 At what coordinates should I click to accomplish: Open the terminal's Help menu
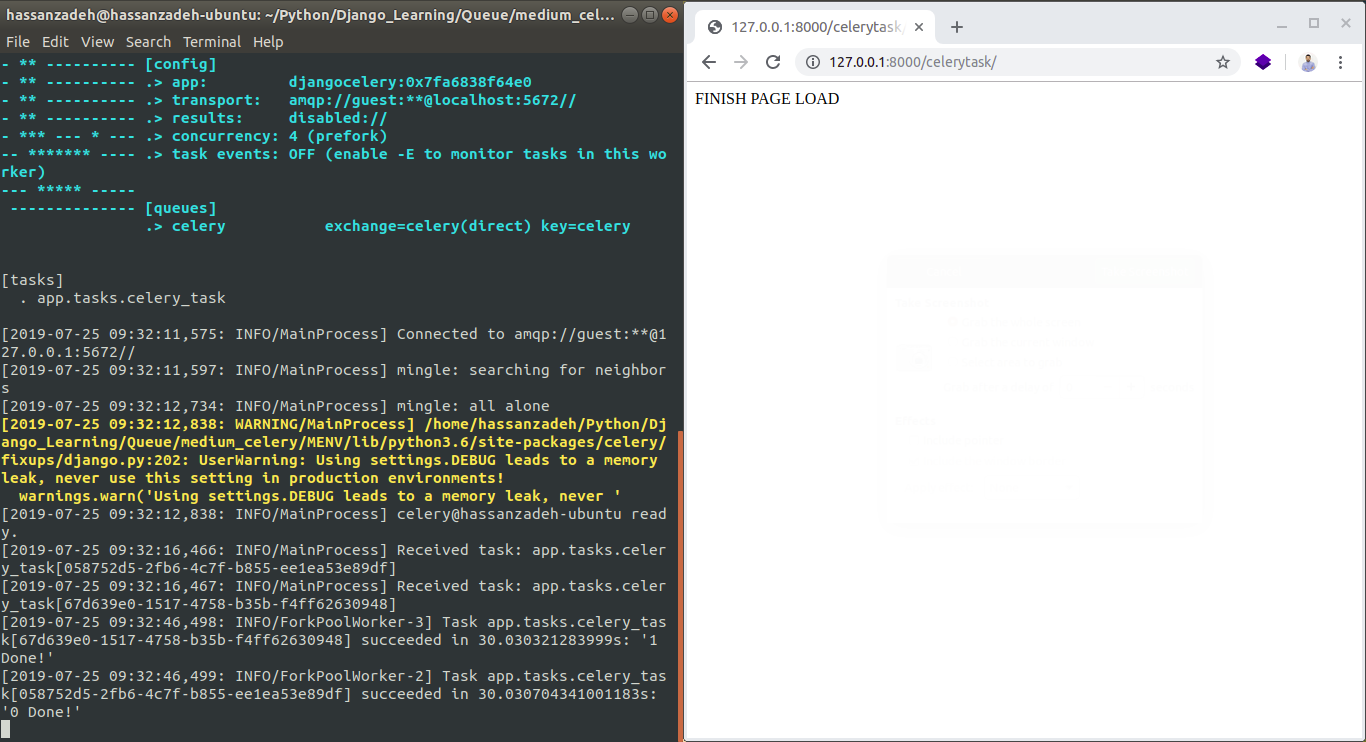tap(267, 41)
